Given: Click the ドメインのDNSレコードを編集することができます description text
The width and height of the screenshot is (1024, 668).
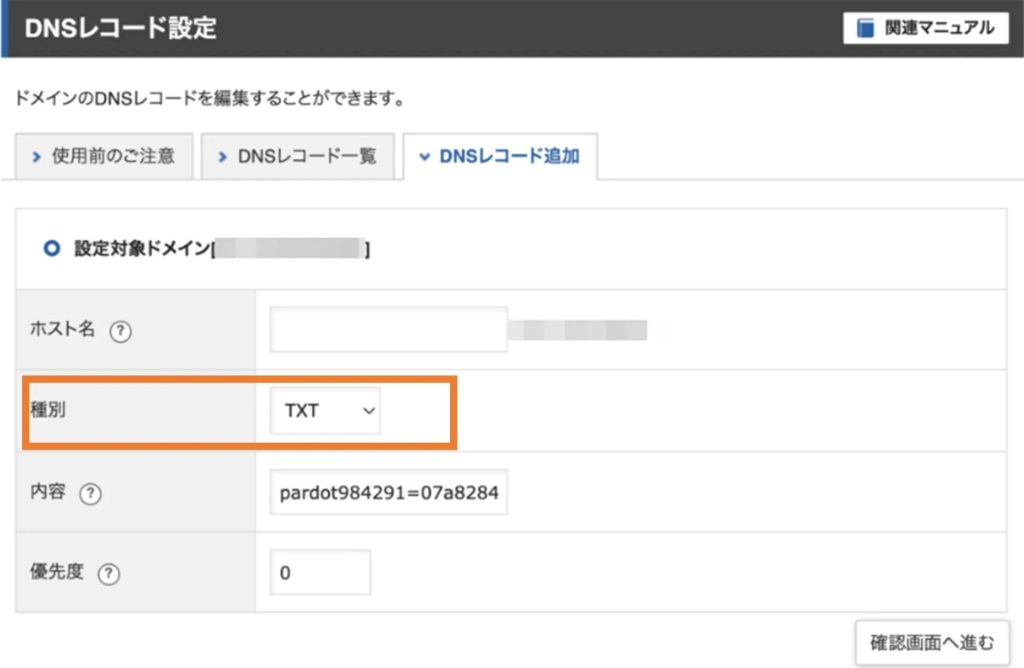Looking at the screenshot, I should point(210,99).
